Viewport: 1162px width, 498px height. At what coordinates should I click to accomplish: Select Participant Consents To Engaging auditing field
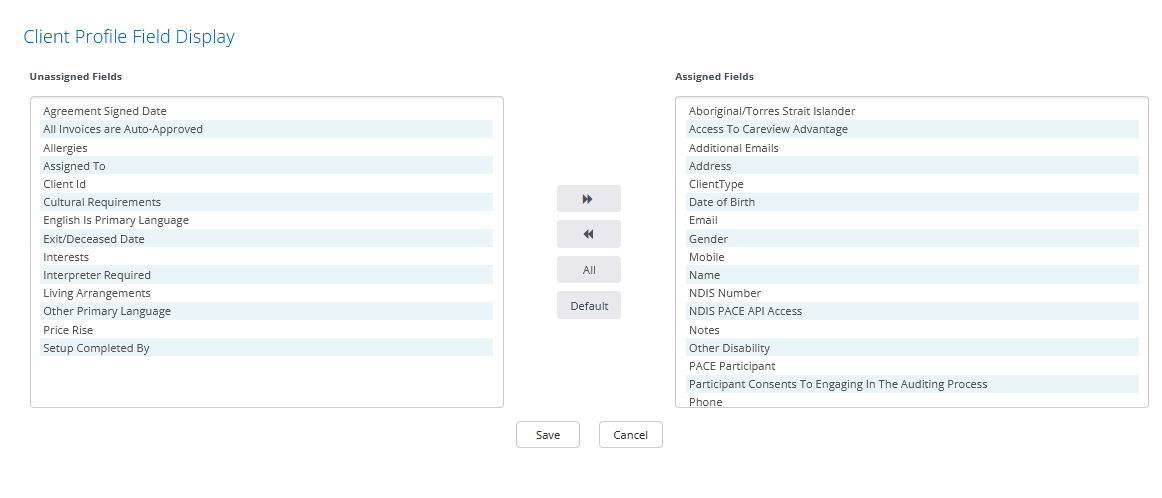tap(912, 384)
